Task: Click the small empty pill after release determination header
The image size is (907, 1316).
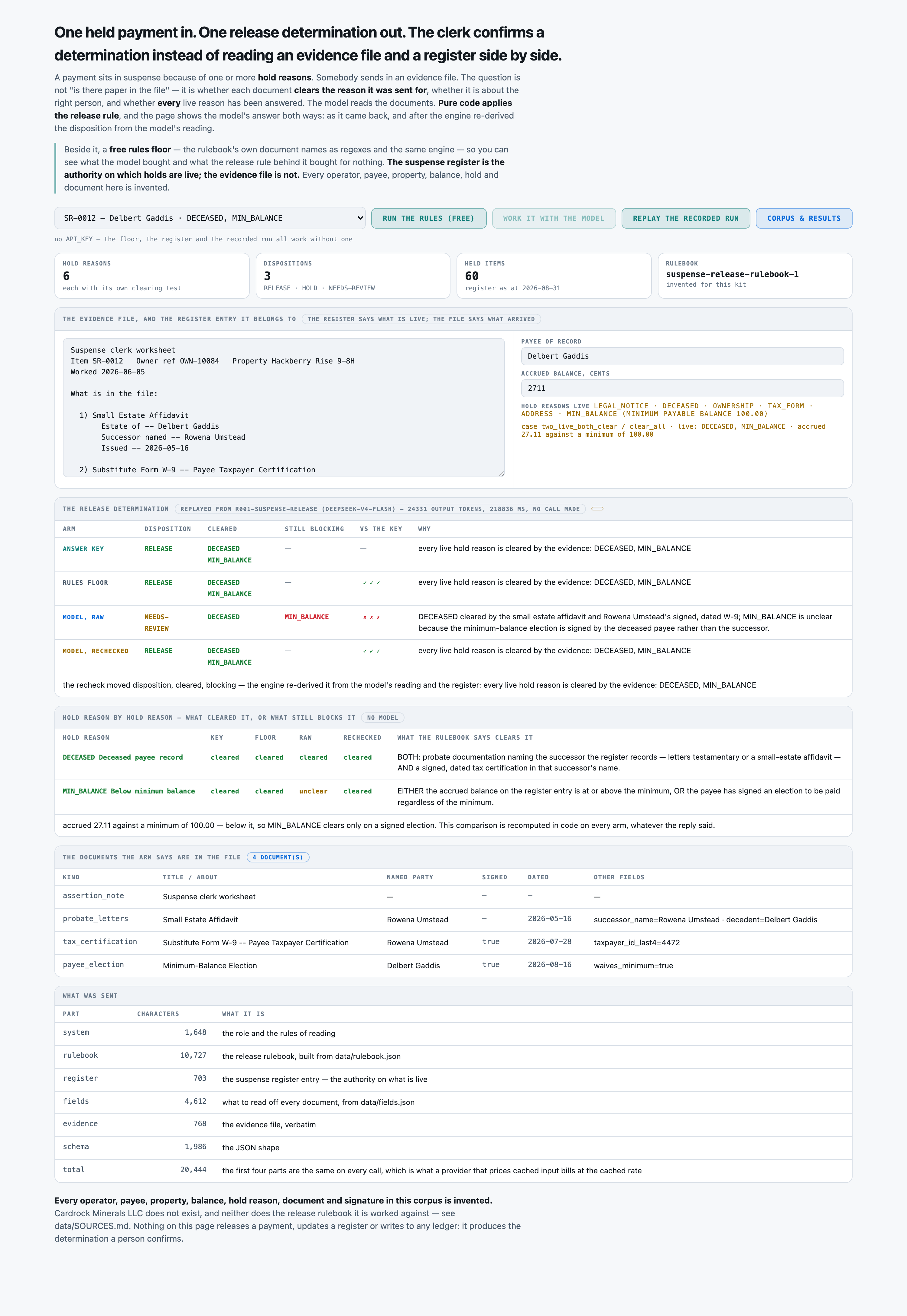Action: (x=597, y=509)
